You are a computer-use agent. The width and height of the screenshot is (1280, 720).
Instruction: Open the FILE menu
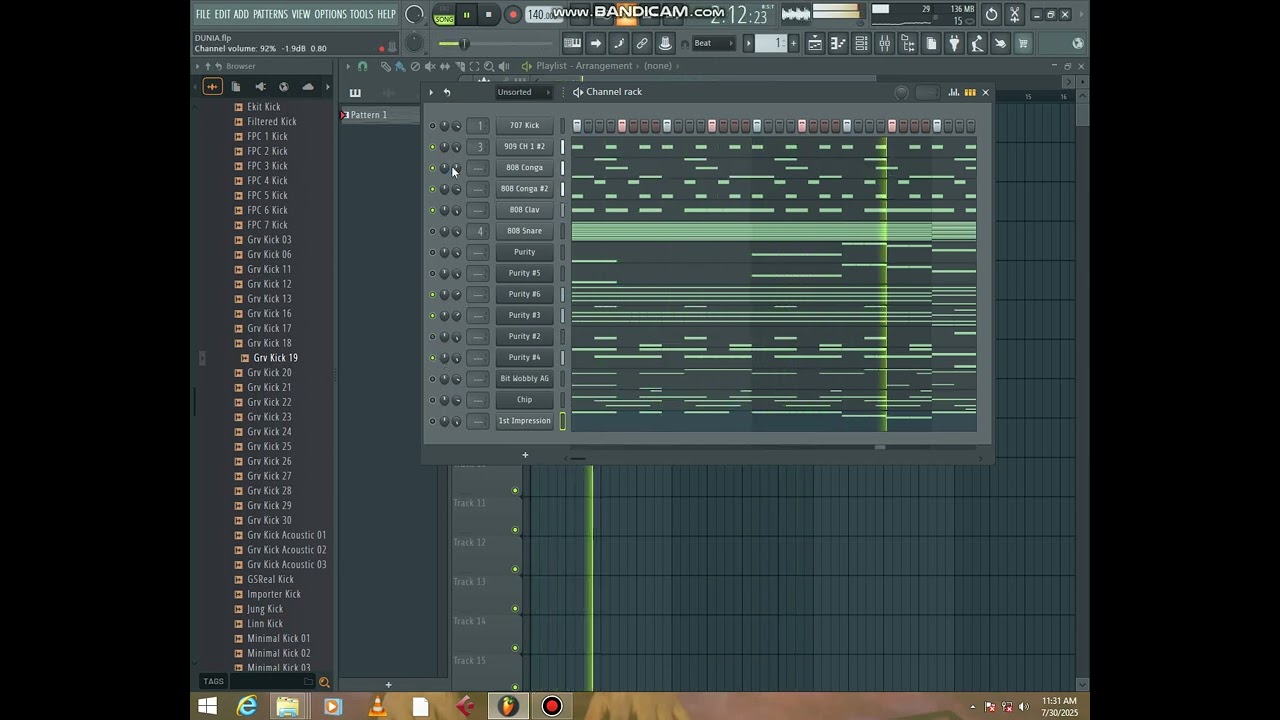click(203, 14)
